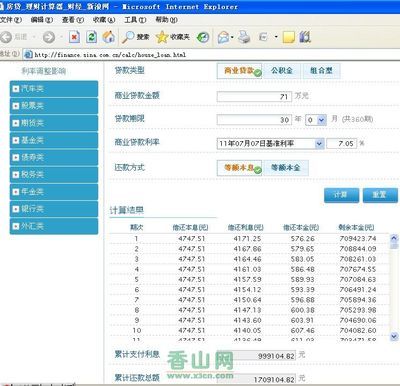This screenshot has height=386, width=400.
Task: Select the 公积金 loan type option
Action: coord(282,71)
